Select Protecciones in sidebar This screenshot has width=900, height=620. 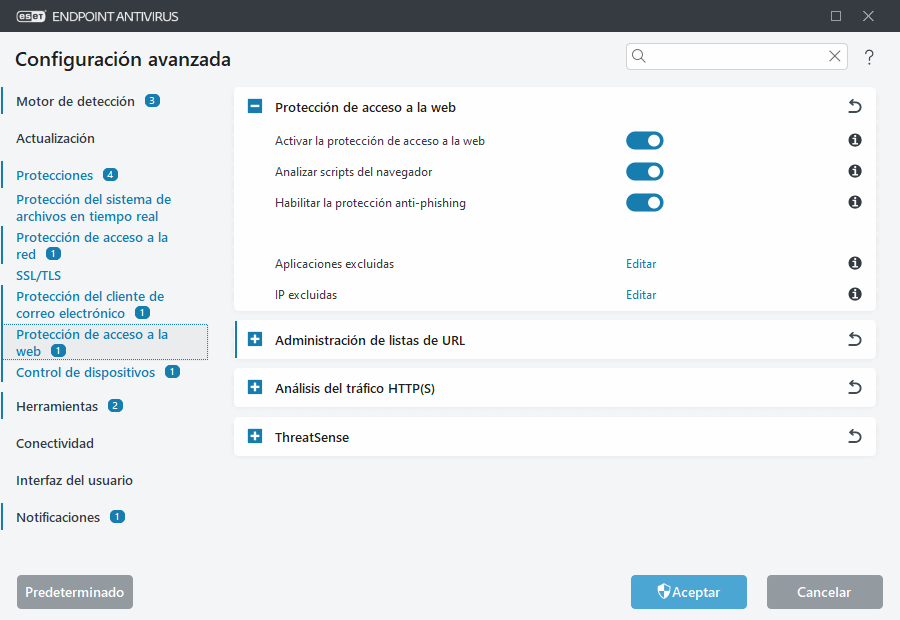click(55, 175)
